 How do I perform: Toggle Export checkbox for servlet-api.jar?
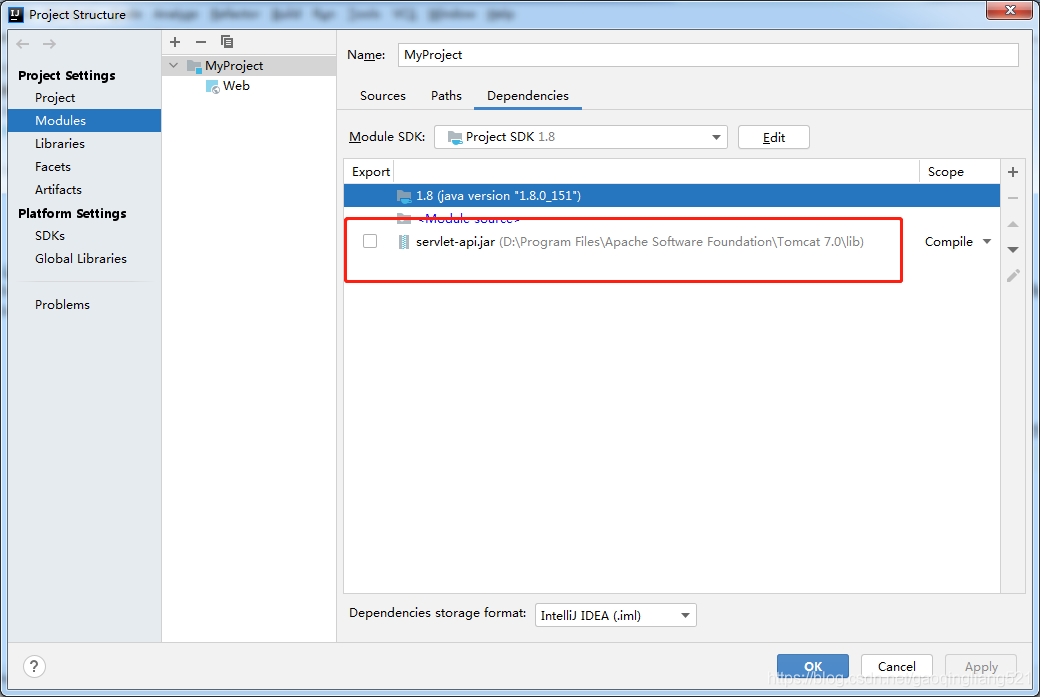[x=370, y=241]
